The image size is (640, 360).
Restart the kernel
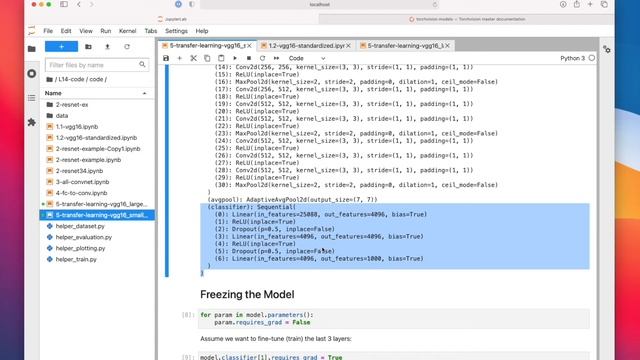[262, 58]
